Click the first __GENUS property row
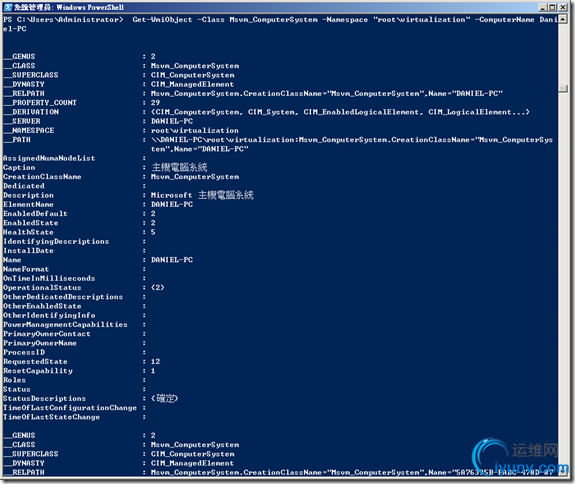This screenshot has width=575, height=484. 79,56
